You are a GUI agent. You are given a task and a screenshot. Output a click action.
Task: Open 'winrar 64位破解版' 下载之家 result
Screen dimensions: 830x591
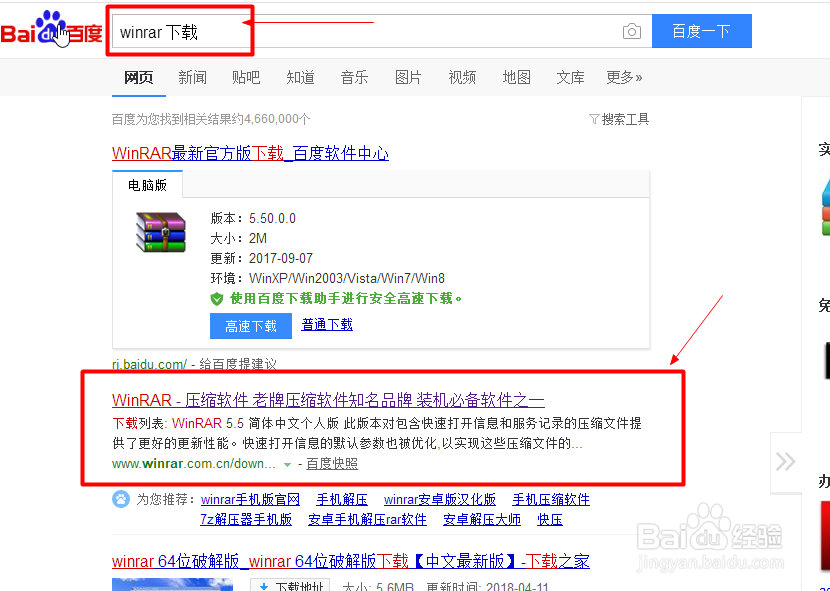tap(351, 561)
